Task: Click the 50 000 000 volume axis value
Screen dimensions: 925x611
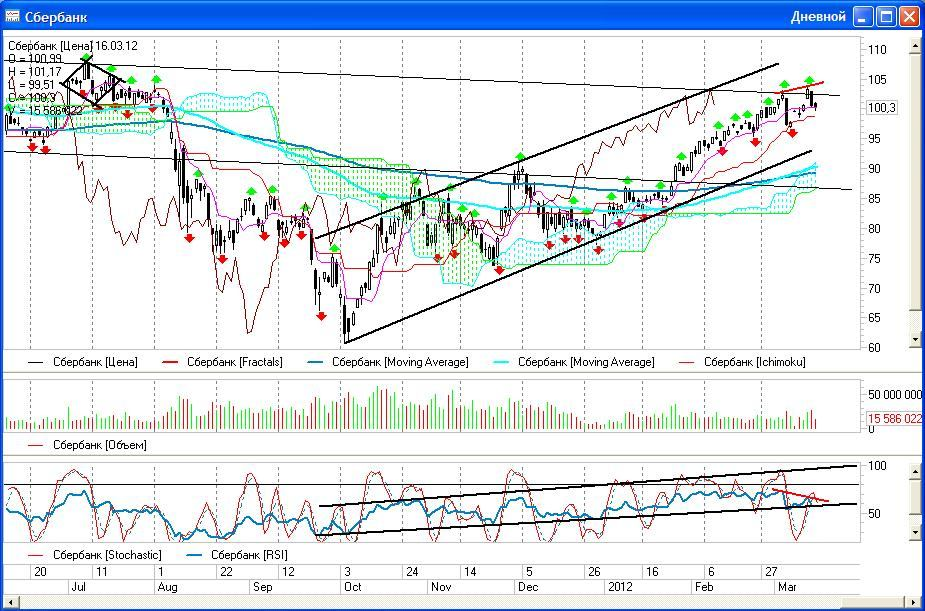Action: pyautogui.click(x=894, y=394)
